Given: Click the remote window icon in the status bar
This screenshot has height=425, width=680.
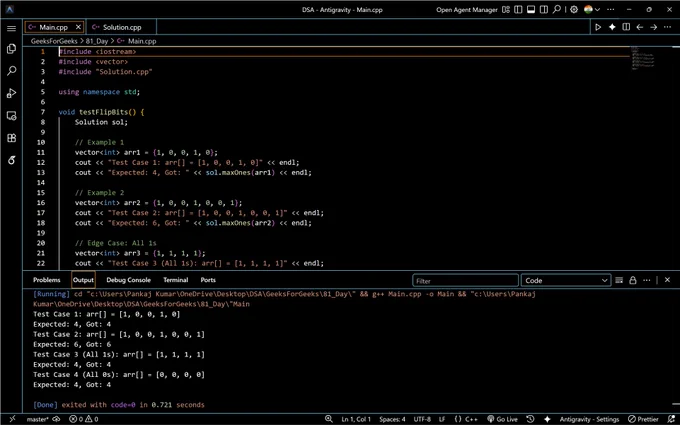Looking at the screenshot, I should coord(12,419).
